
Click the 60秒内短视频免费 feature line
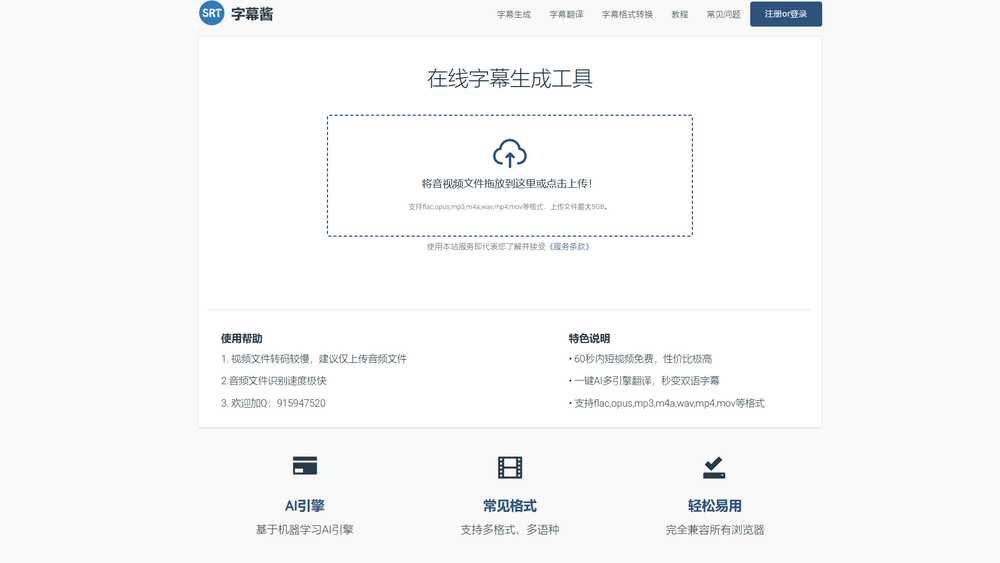point(640,359)
